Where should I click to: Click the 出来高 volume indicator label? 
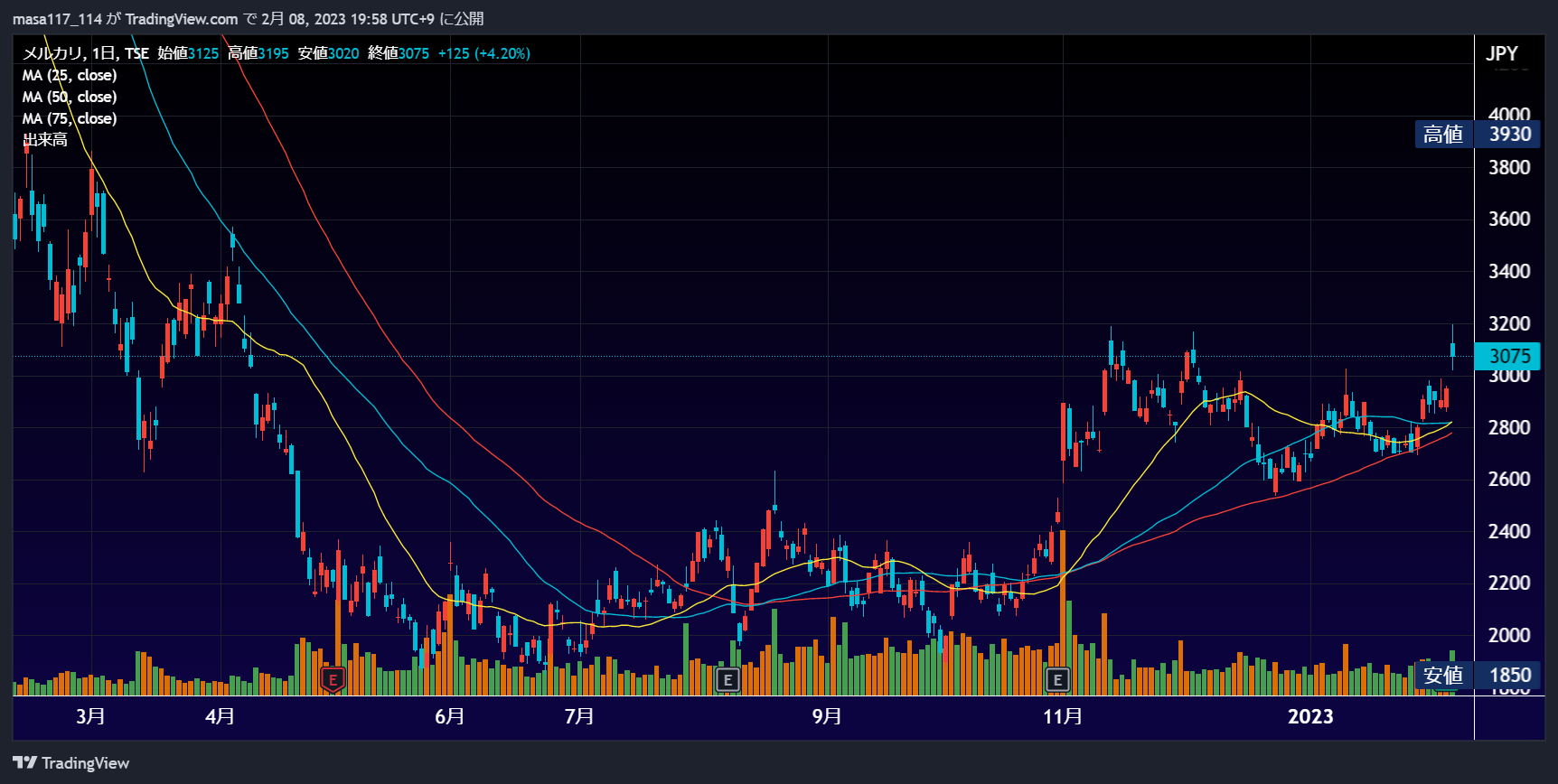coord(45,140)
